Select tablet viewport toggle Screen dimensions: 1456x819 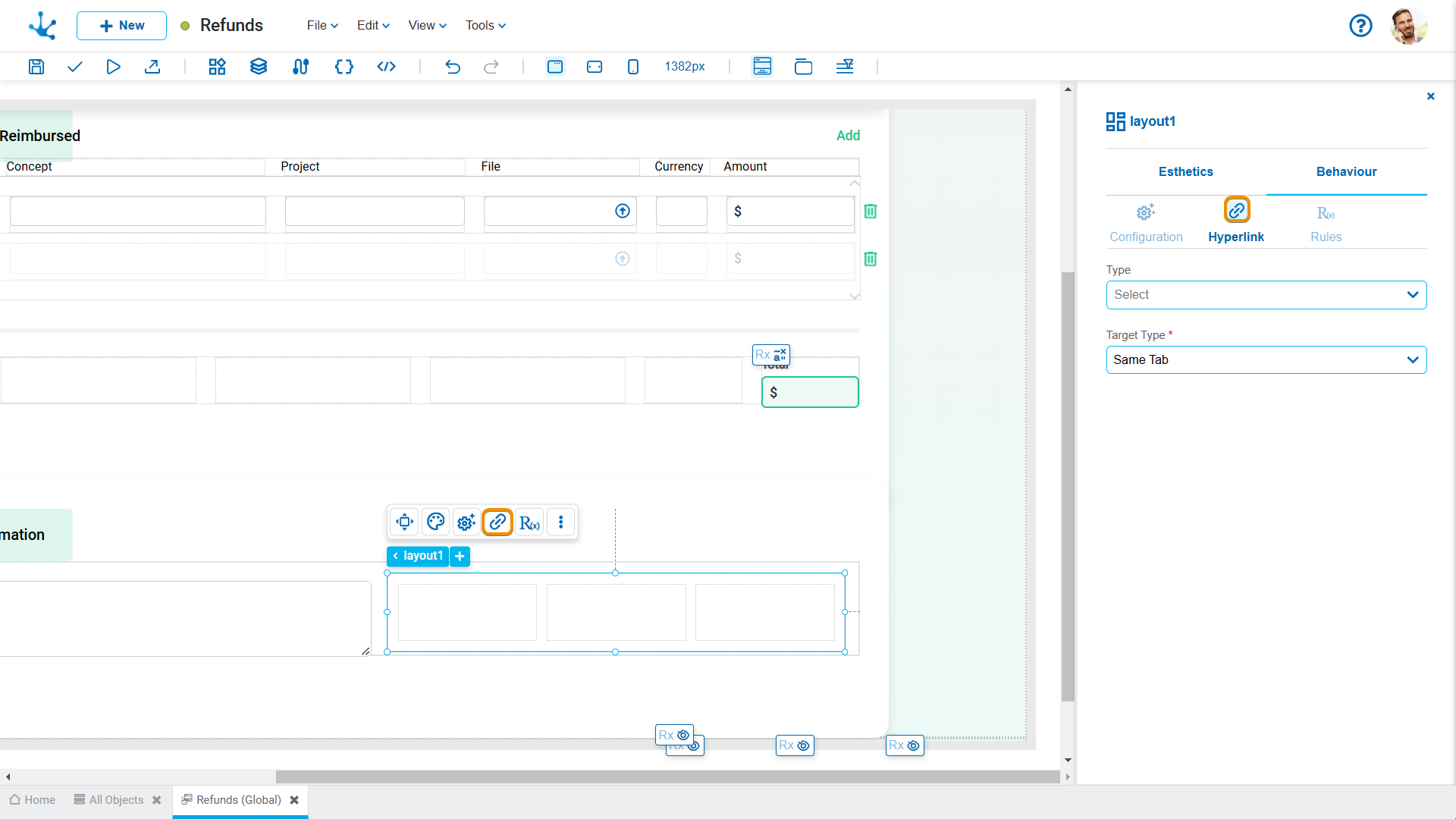(595, 67)
